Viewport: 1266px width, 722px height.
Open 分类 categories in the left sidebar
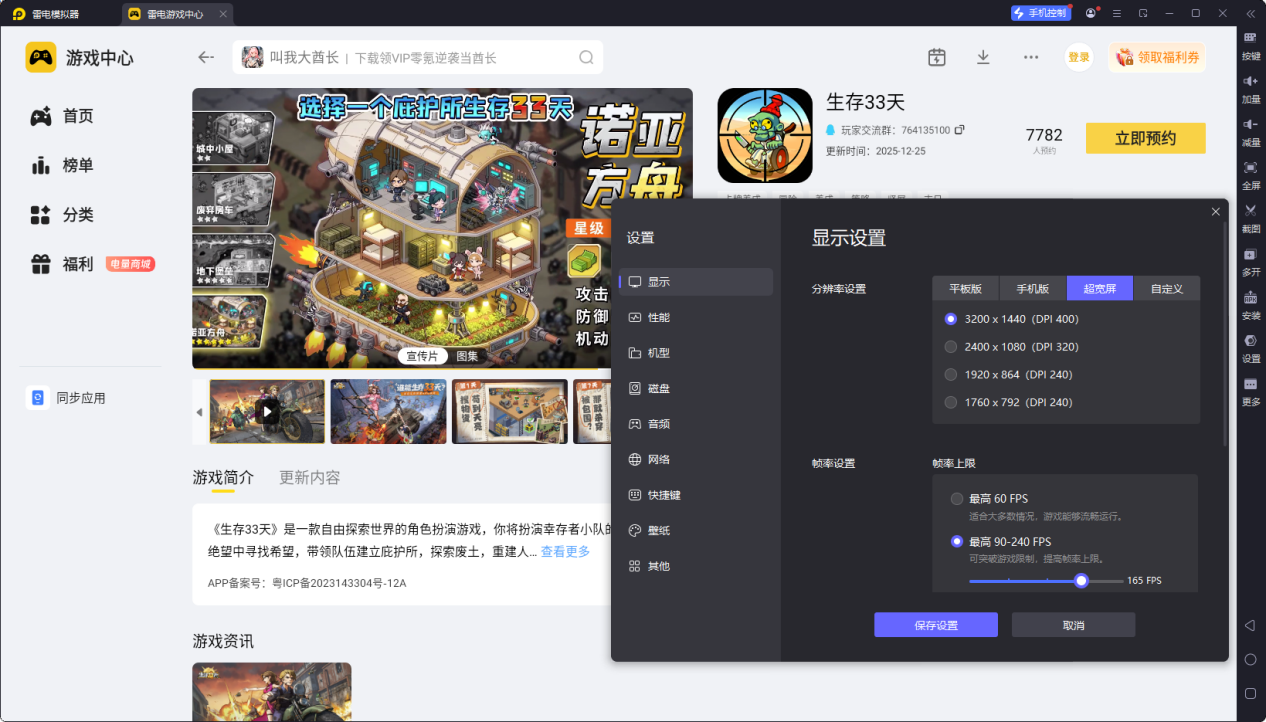pyautogui.click(x=62, y=214)
